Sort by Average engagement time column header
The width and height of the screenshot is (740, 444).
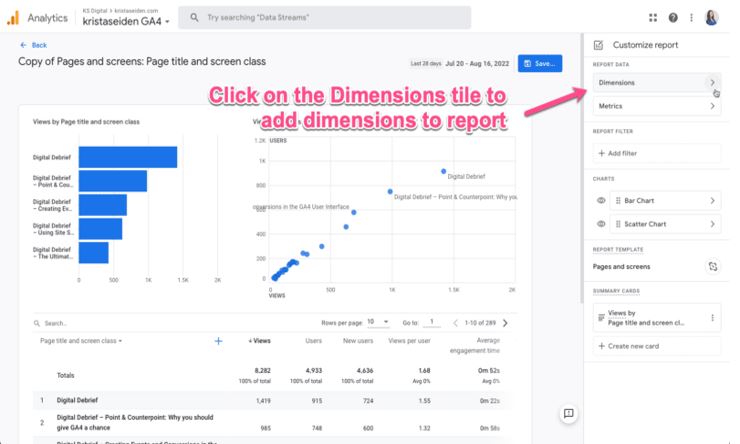475,345
